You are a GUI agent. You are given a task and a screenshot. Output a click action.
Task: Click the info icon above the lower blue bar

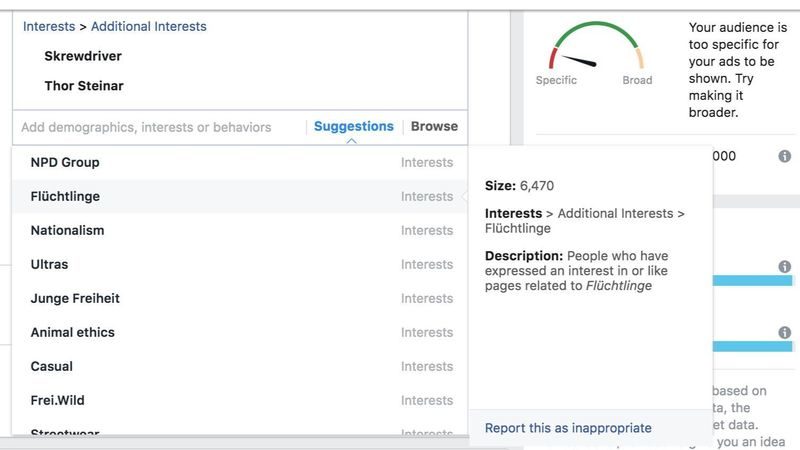click(785, 333)
